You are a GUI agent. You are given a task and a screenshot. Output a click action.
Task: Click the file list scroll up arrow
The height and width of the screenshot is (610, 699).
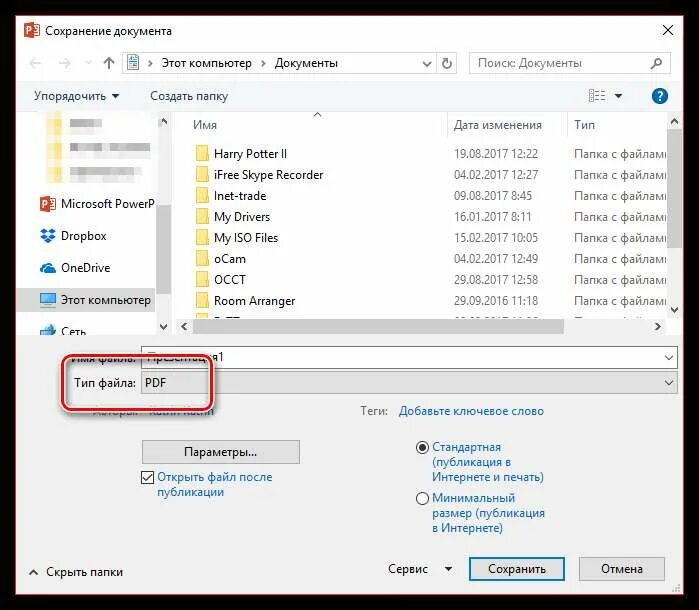pos(674,121)
